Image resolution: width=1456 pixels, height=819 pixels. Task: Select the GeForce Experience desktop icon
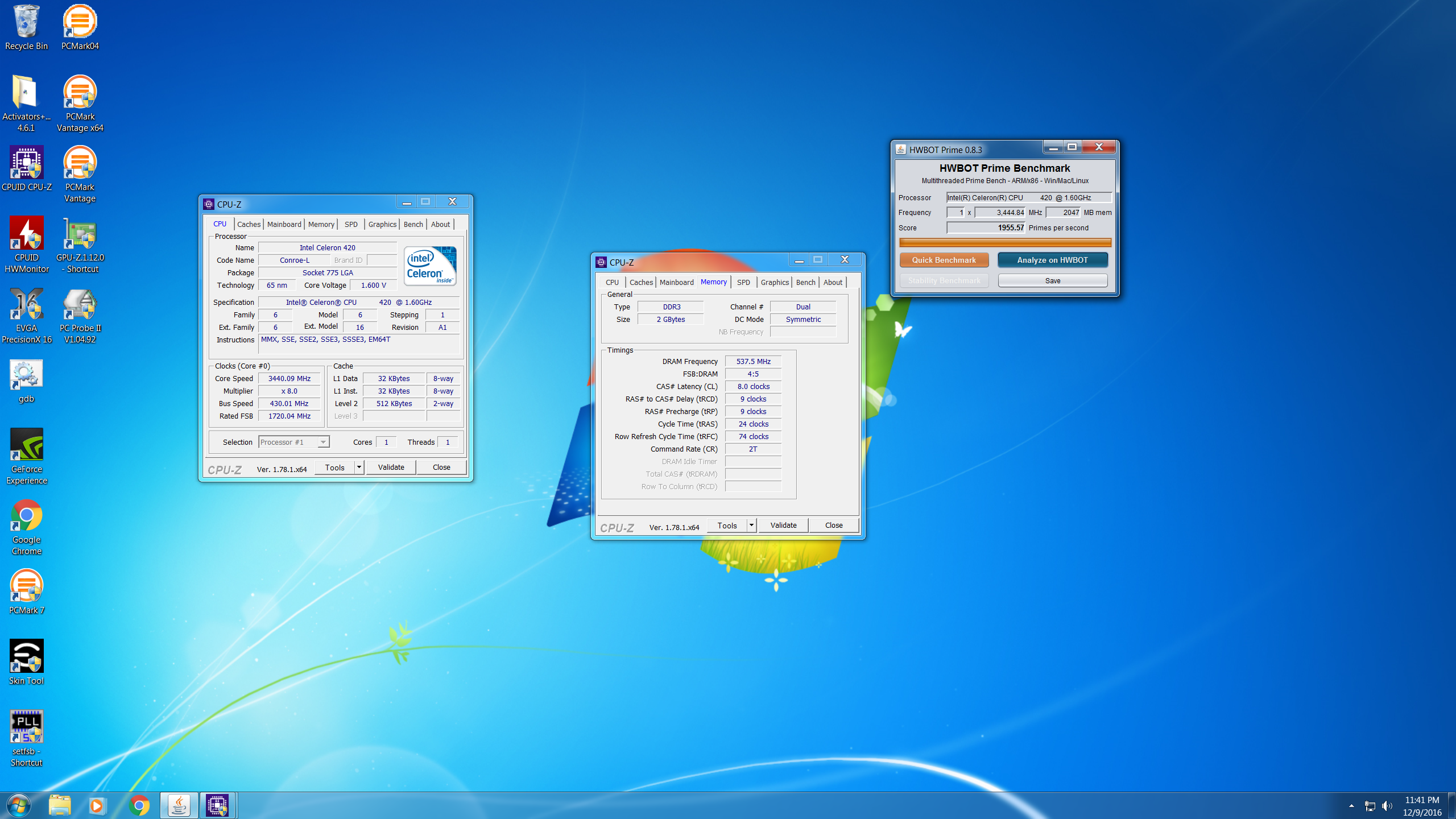26,456
